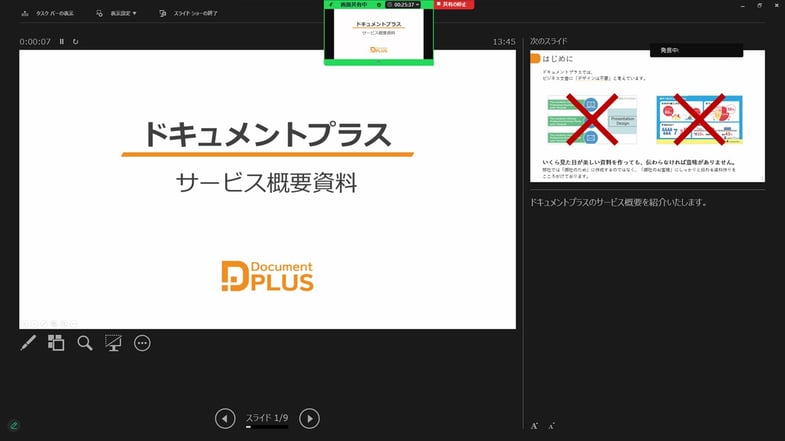Open more slide show options ellipsis
Screen dimensions: 785x441
click(142, 343)
